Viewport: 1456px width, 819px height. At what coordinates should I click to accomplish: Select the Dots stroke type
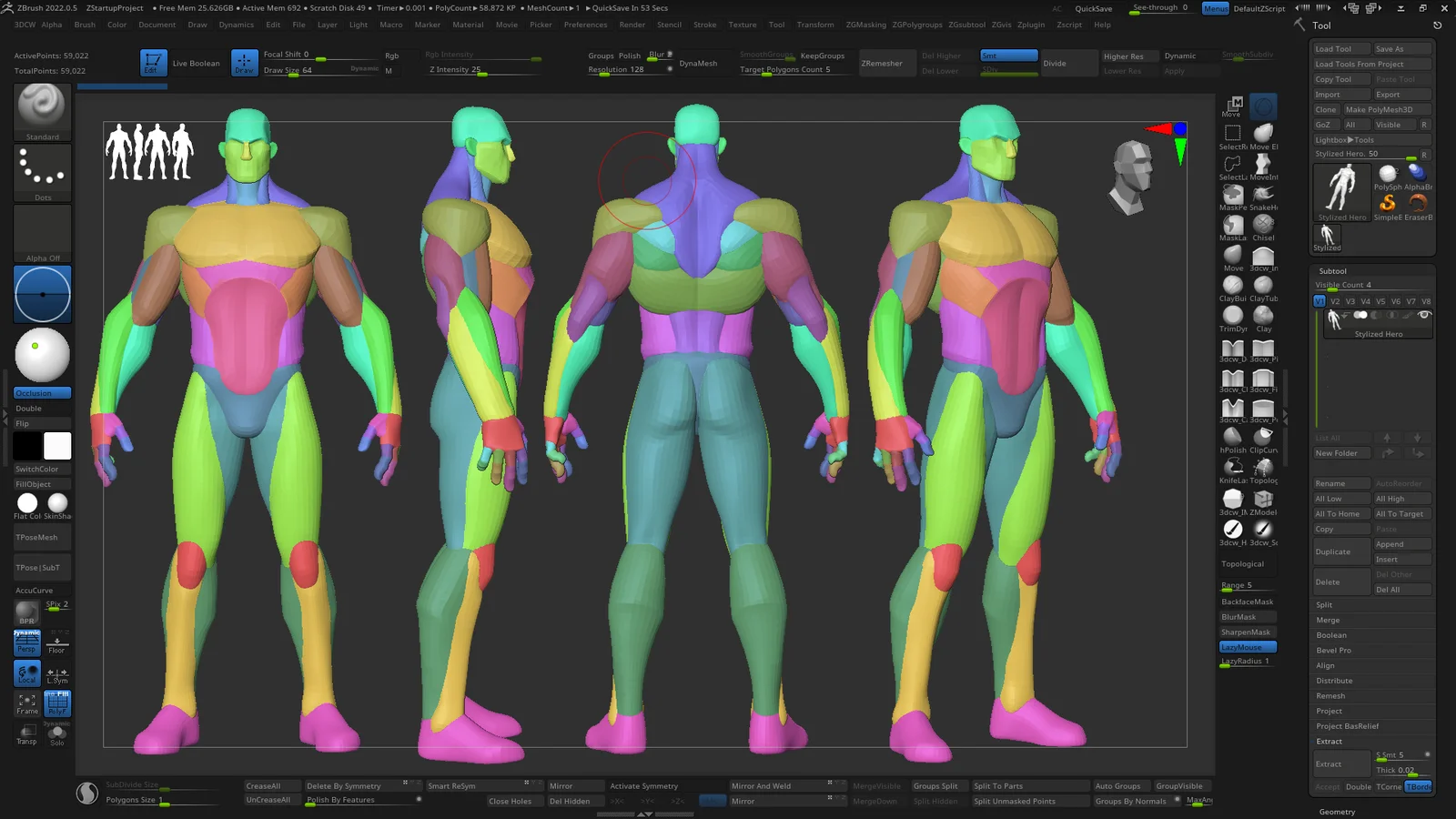coord(41,171)
